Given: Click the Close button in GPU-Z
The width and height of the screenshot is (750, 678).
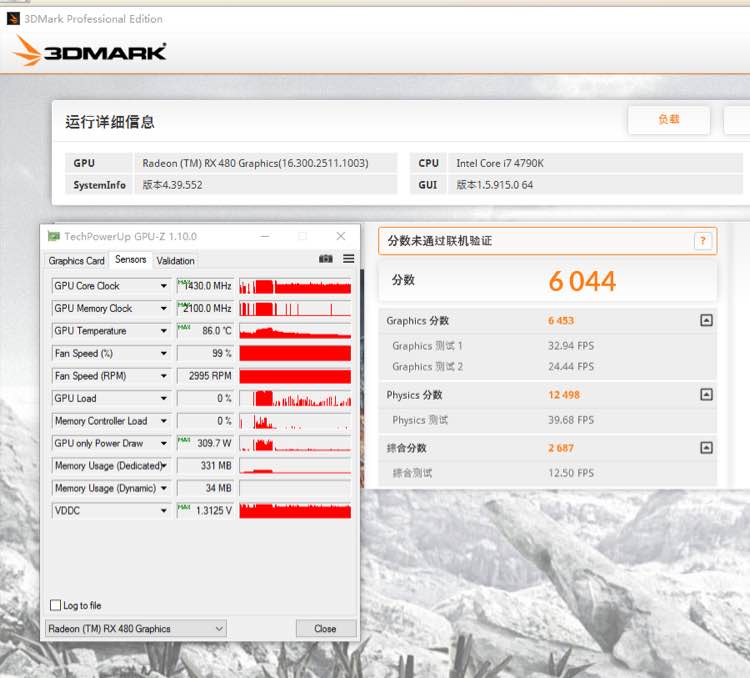Looking at the screenshot, I should coord(326,628).
